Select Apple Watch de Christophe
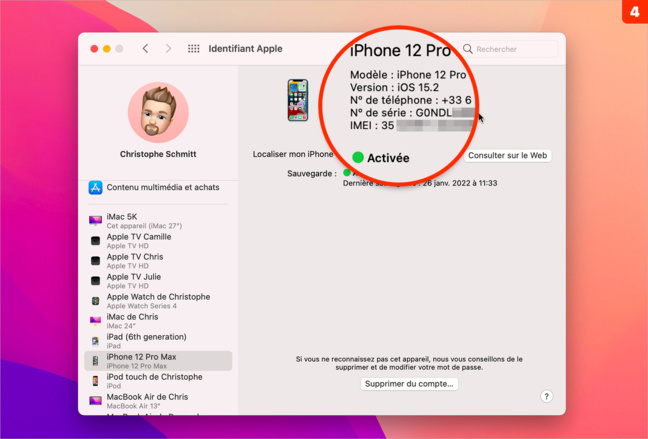 (158, 301)
